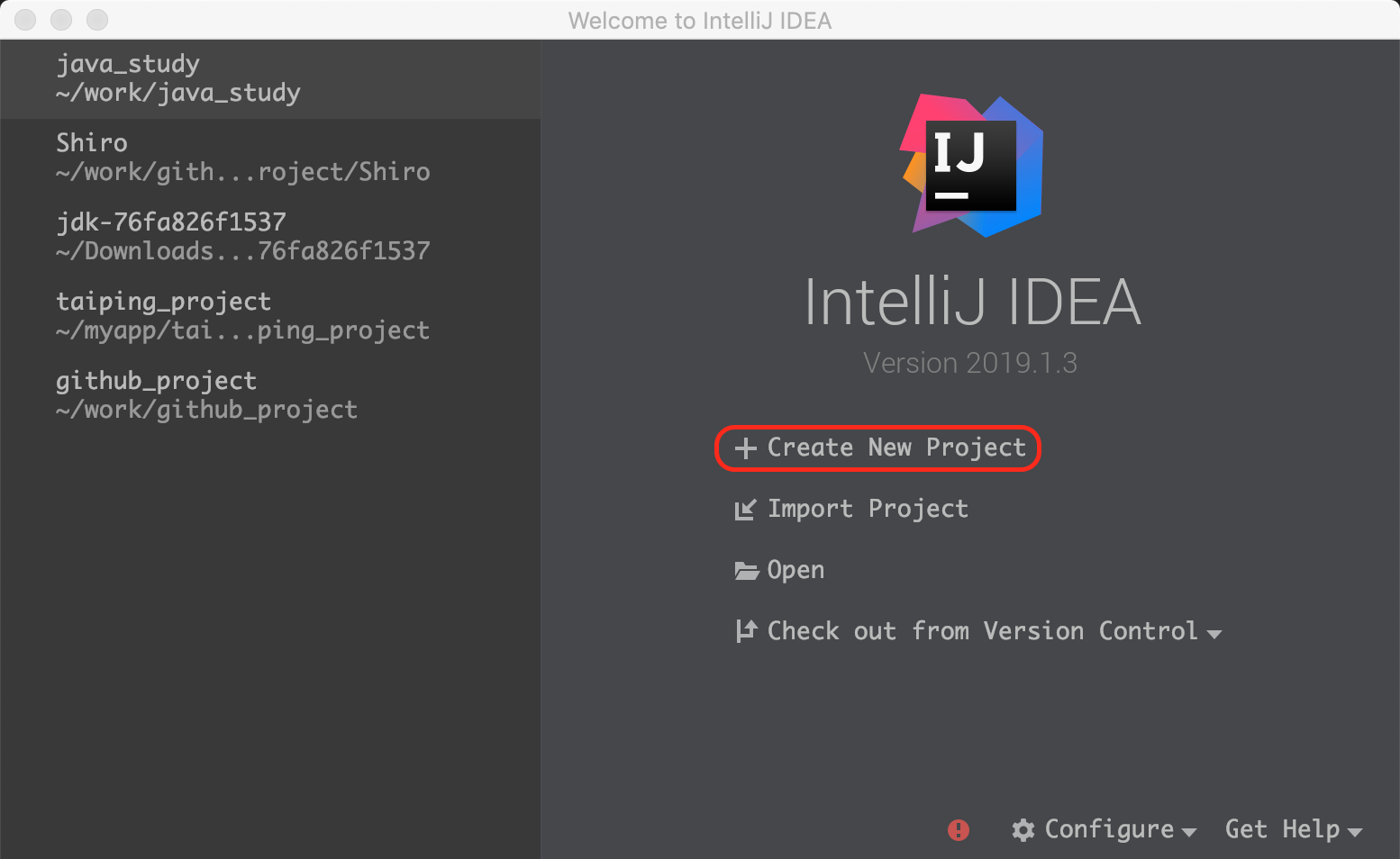Click the plus icon beside Create New Project
Image resolution: width=1400 pixels, height=859 pixels.
click(x=745, y=448)
